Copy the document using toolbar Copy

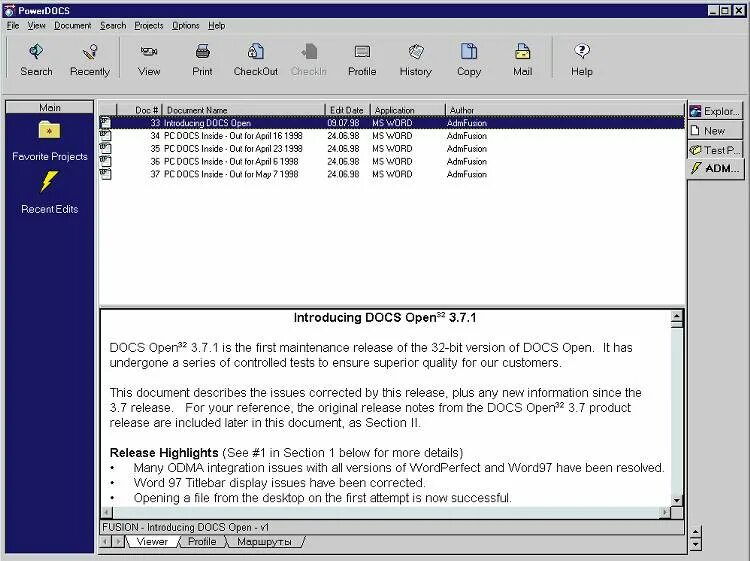point(469,59)
